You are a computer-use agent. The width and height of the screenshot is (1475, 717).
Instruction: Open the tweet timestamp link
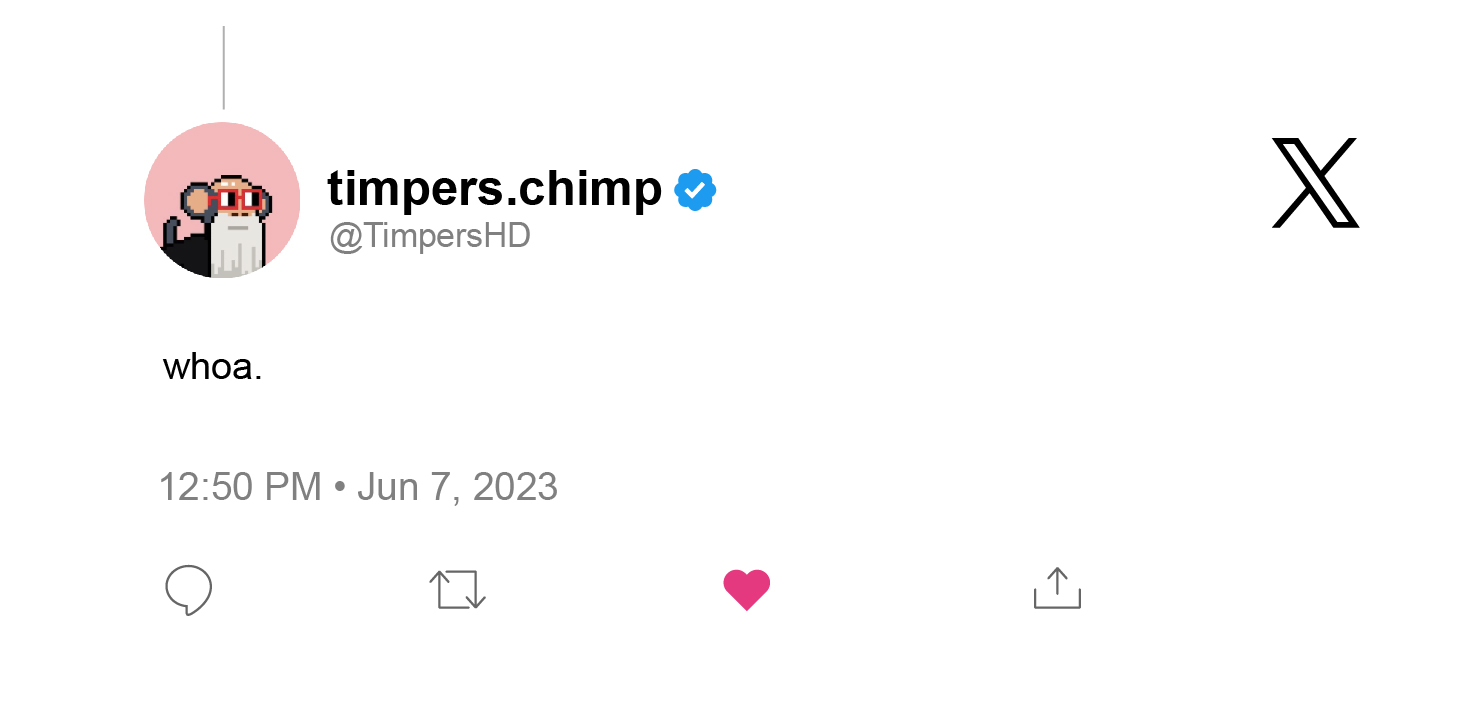tap(357, 486)
